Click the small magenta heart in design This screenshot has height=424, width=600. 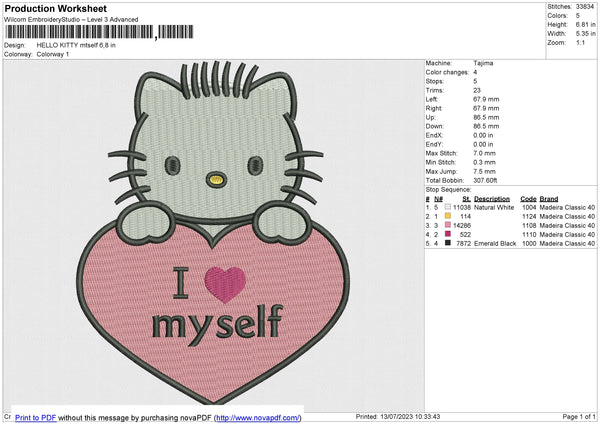pos(226,286)
